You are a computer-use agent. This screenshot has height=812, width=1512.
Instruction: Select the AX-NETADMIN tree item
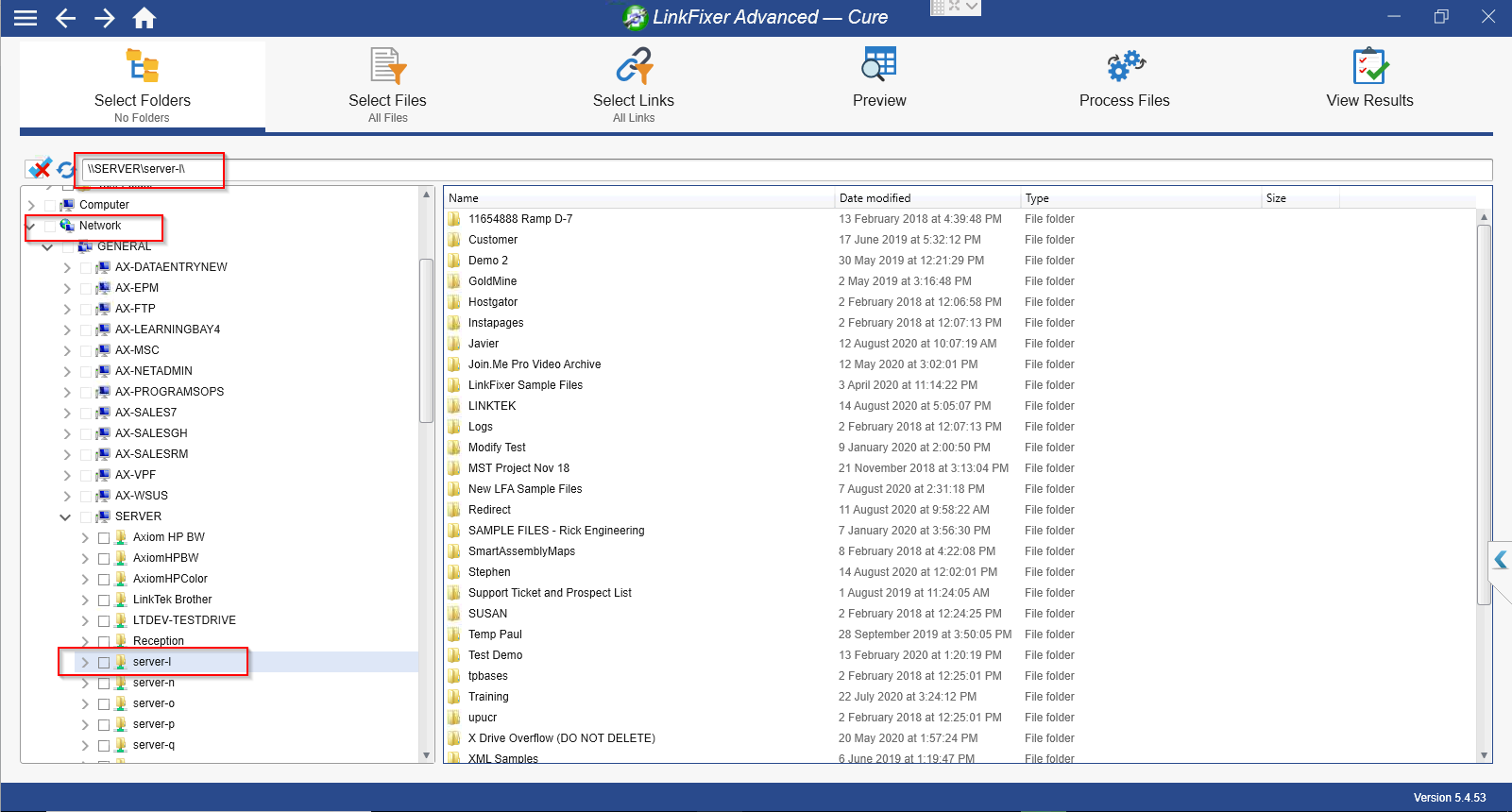tap(154, 371)
